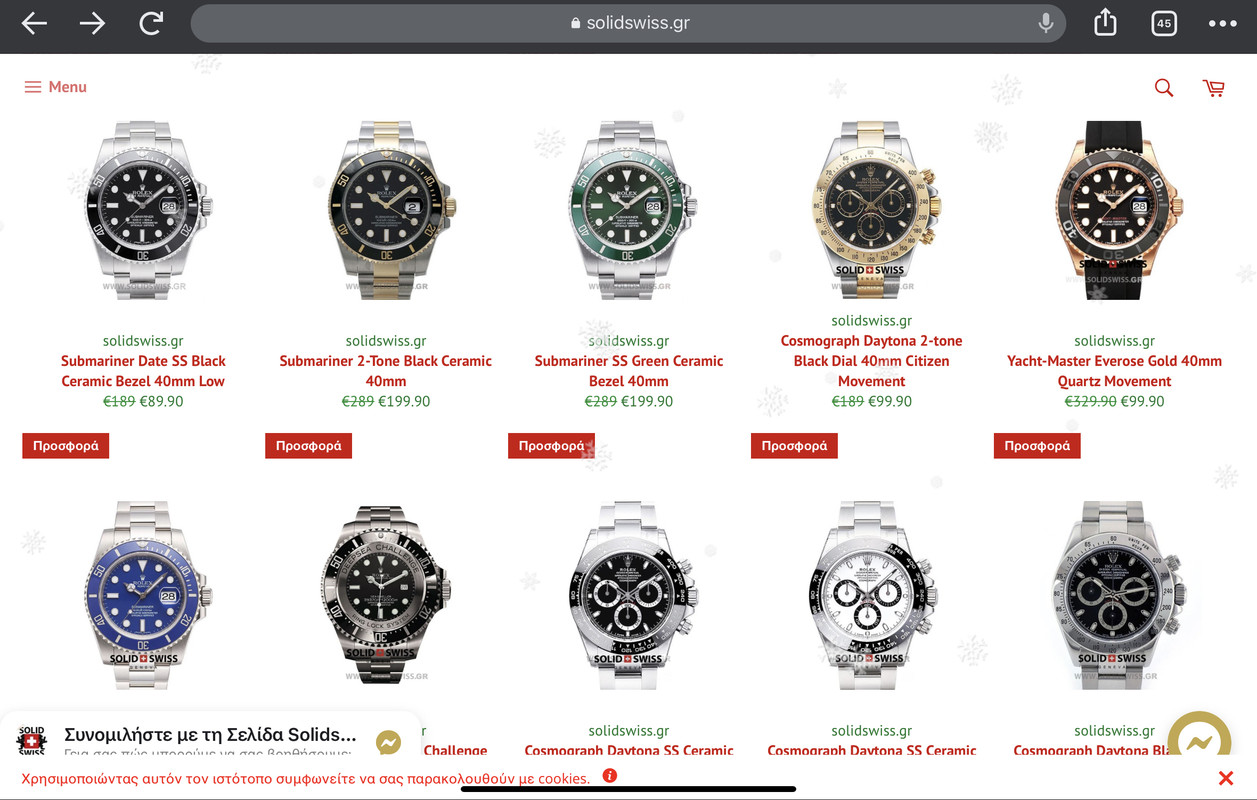Tap the microphone icon in address bar
Screen dimensions: 1257x800
point(1046,23)
